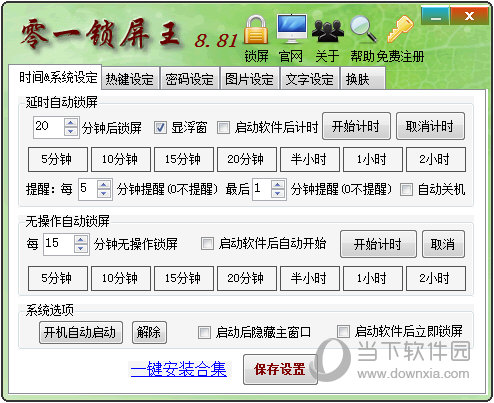Enable the 自动关机 checkbox
The image size is (494, 403).
click(406, 189)
